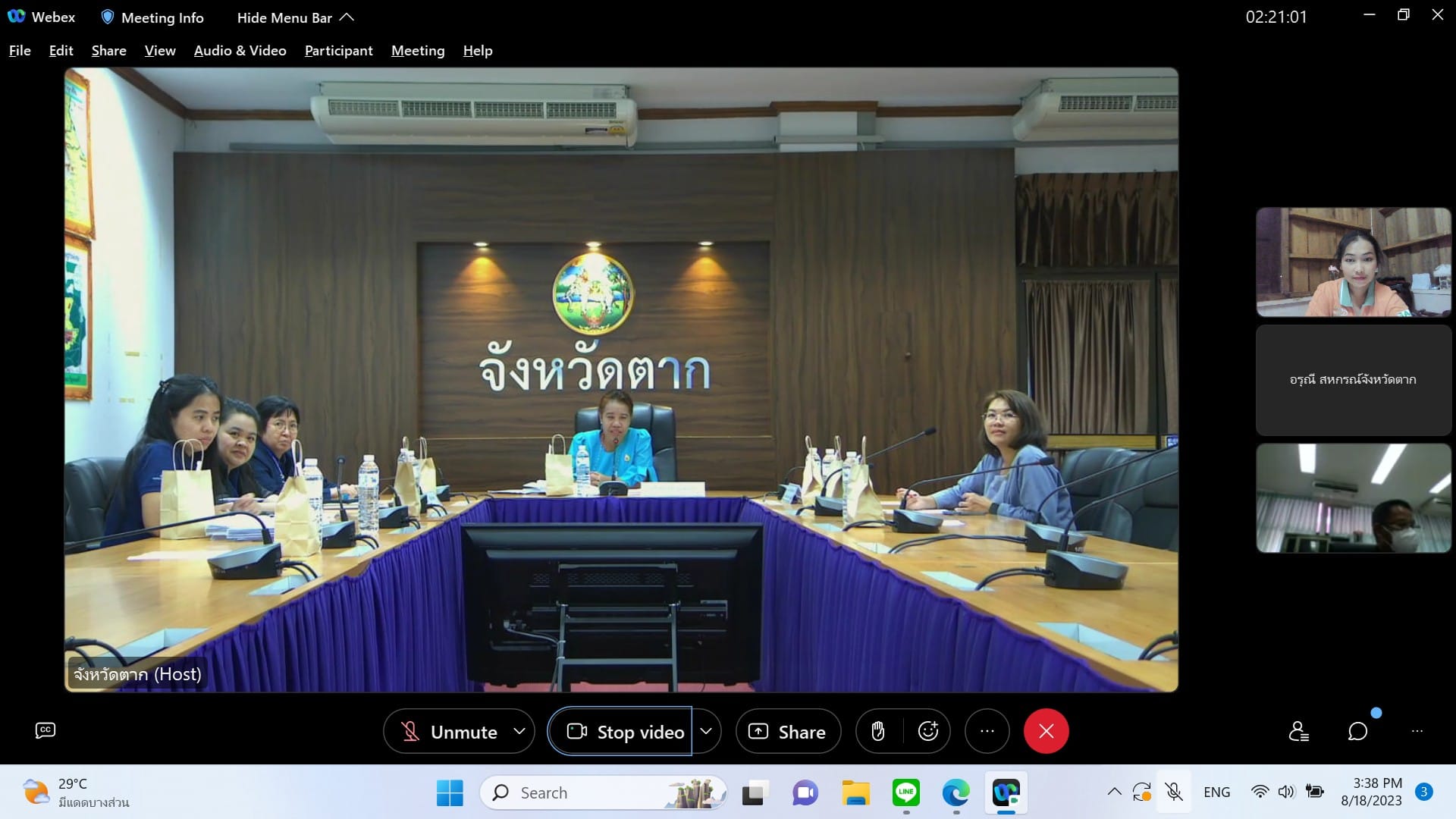Show hidden system tray icons chevron
1456x819 pixels.
pyautogui.click(x=1114, y=792)
